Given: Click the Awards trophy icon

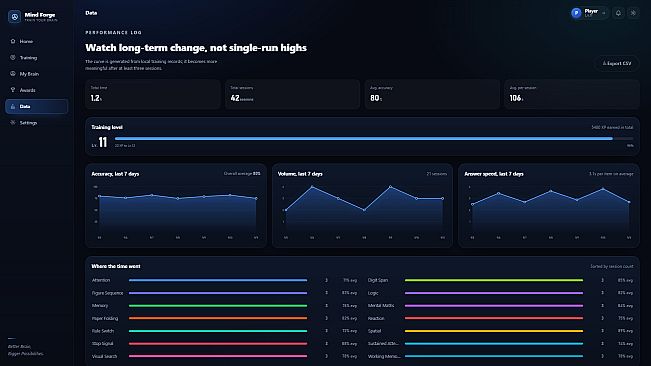Looking at the screenshot, I should pos(13,90).
